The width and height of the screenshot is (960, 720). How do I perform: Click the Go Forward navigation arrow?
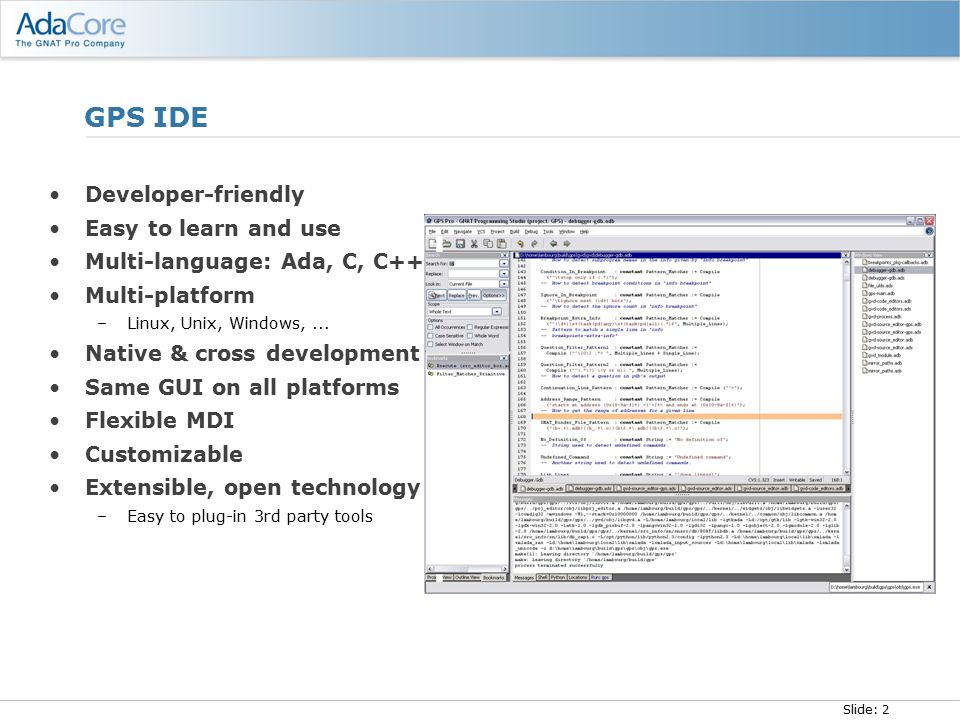click(x=567, y=244)
